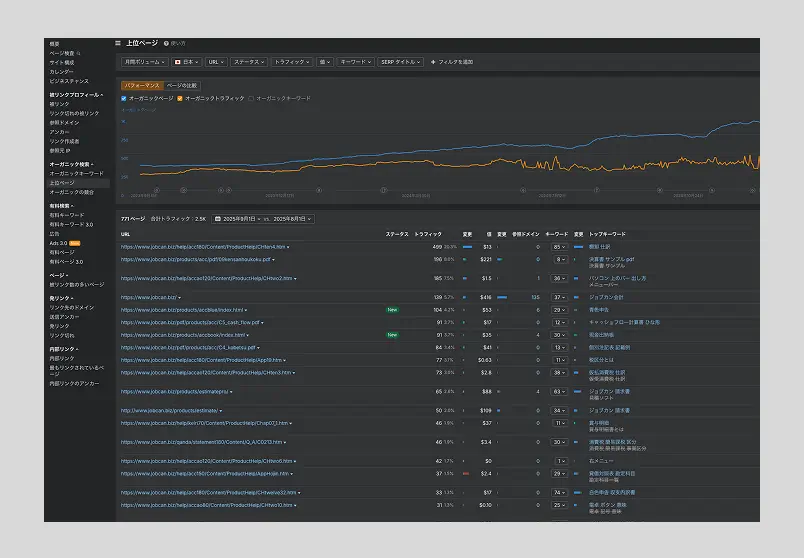Open サイト構成 in the sidebar
The height and width of the screenshot is (558, 804).
pyautogui.click(x=62, y=63)
